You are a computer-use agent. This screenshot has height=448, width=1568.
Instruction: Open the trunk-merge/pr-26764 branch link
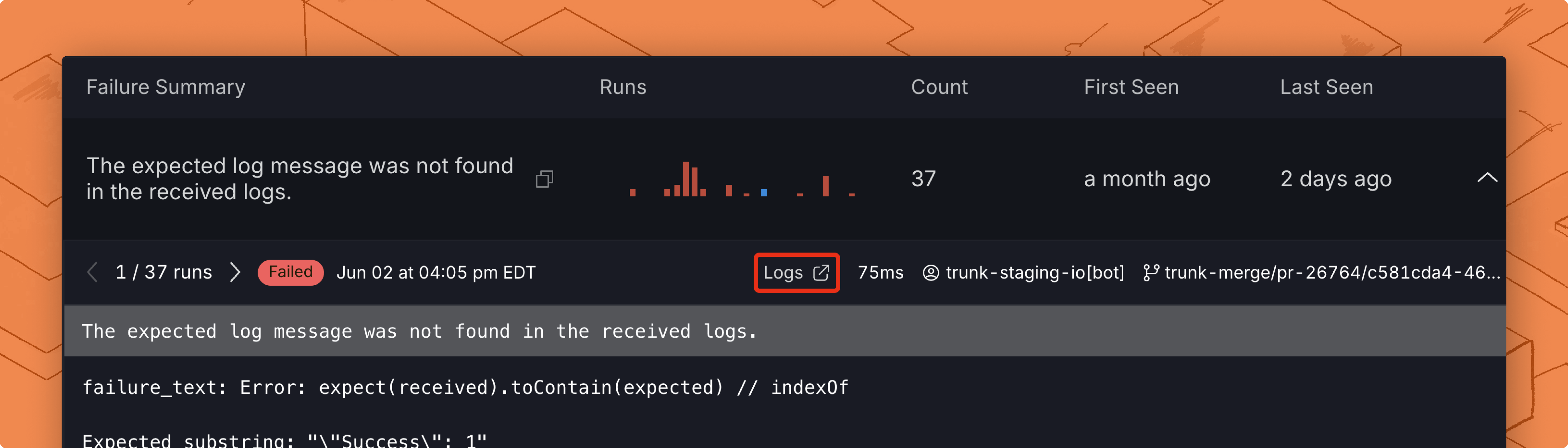[1332, 273]
